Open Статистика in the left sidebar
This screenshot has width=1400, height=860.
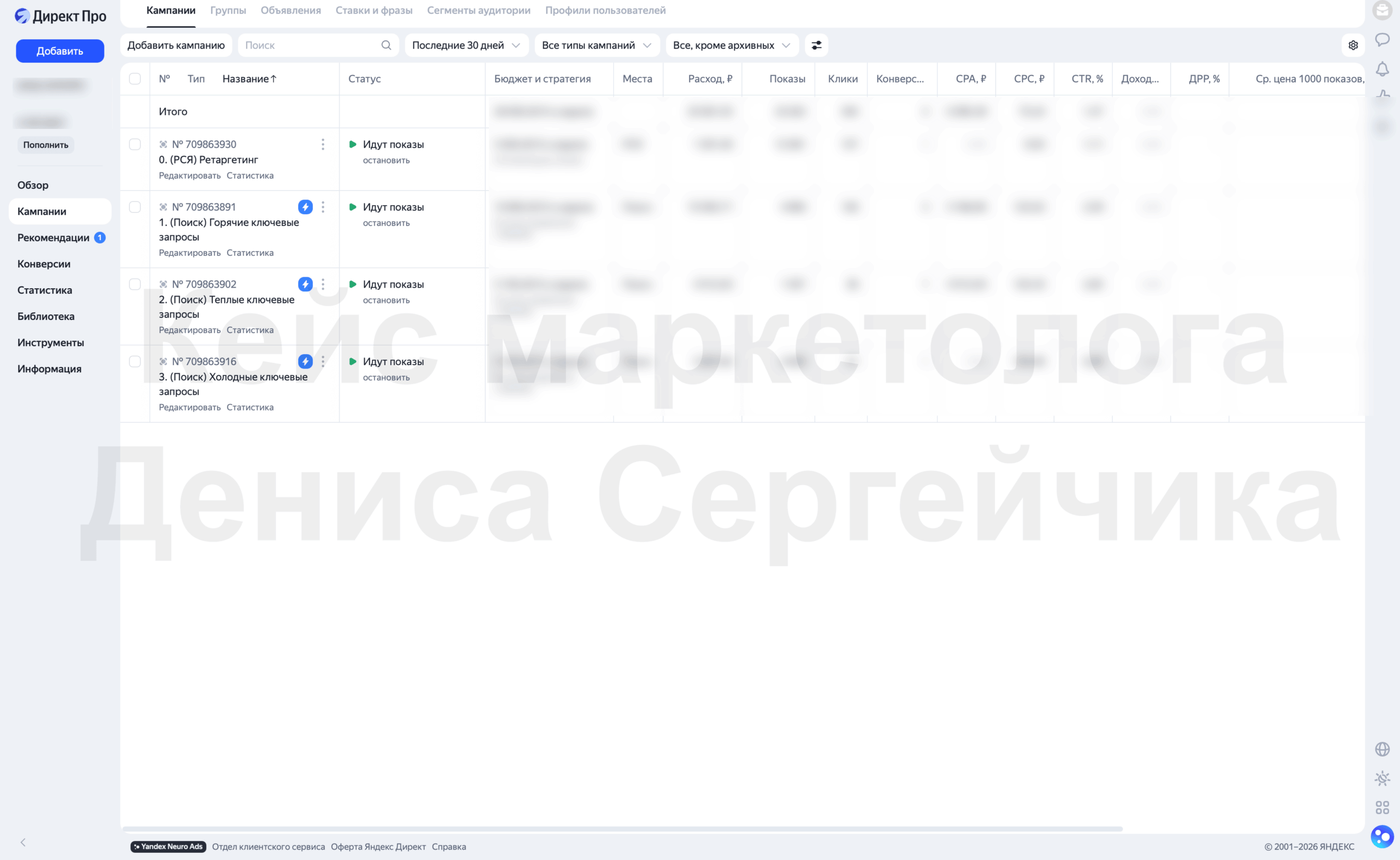pyautogui.click(x=45, y=290)
